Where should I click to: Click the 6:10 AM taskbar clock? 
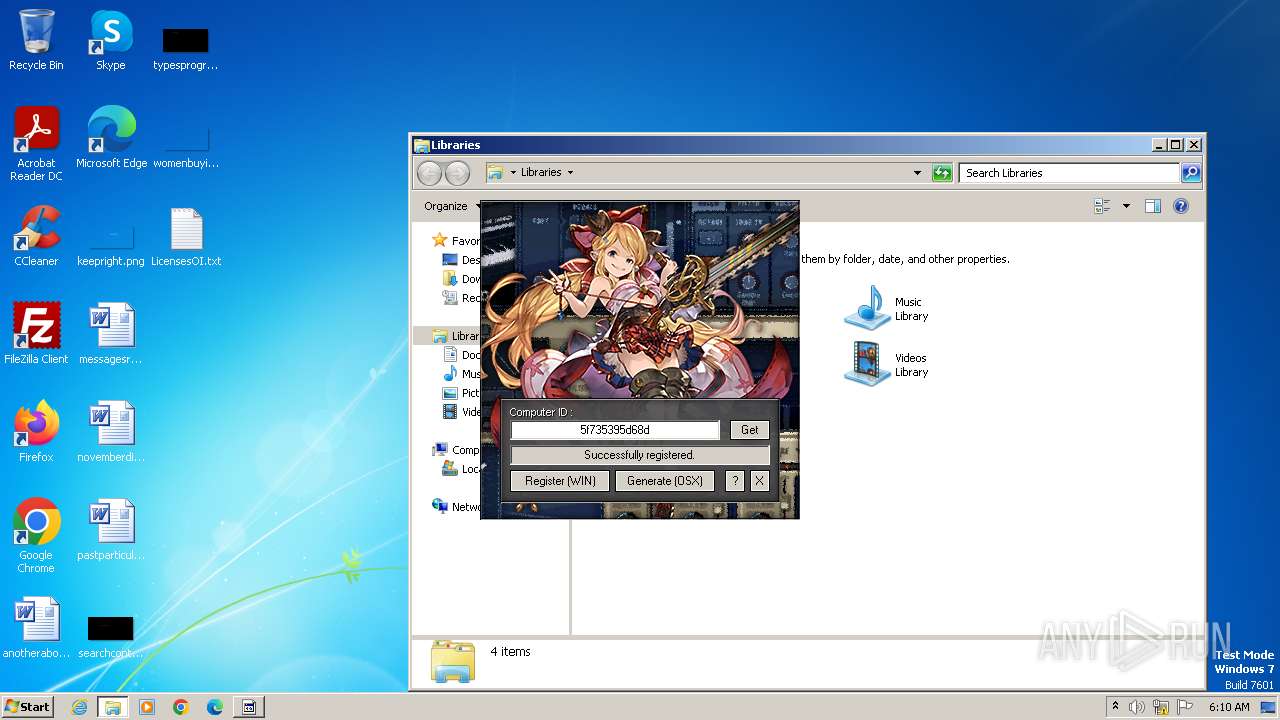click(1229, 707)
